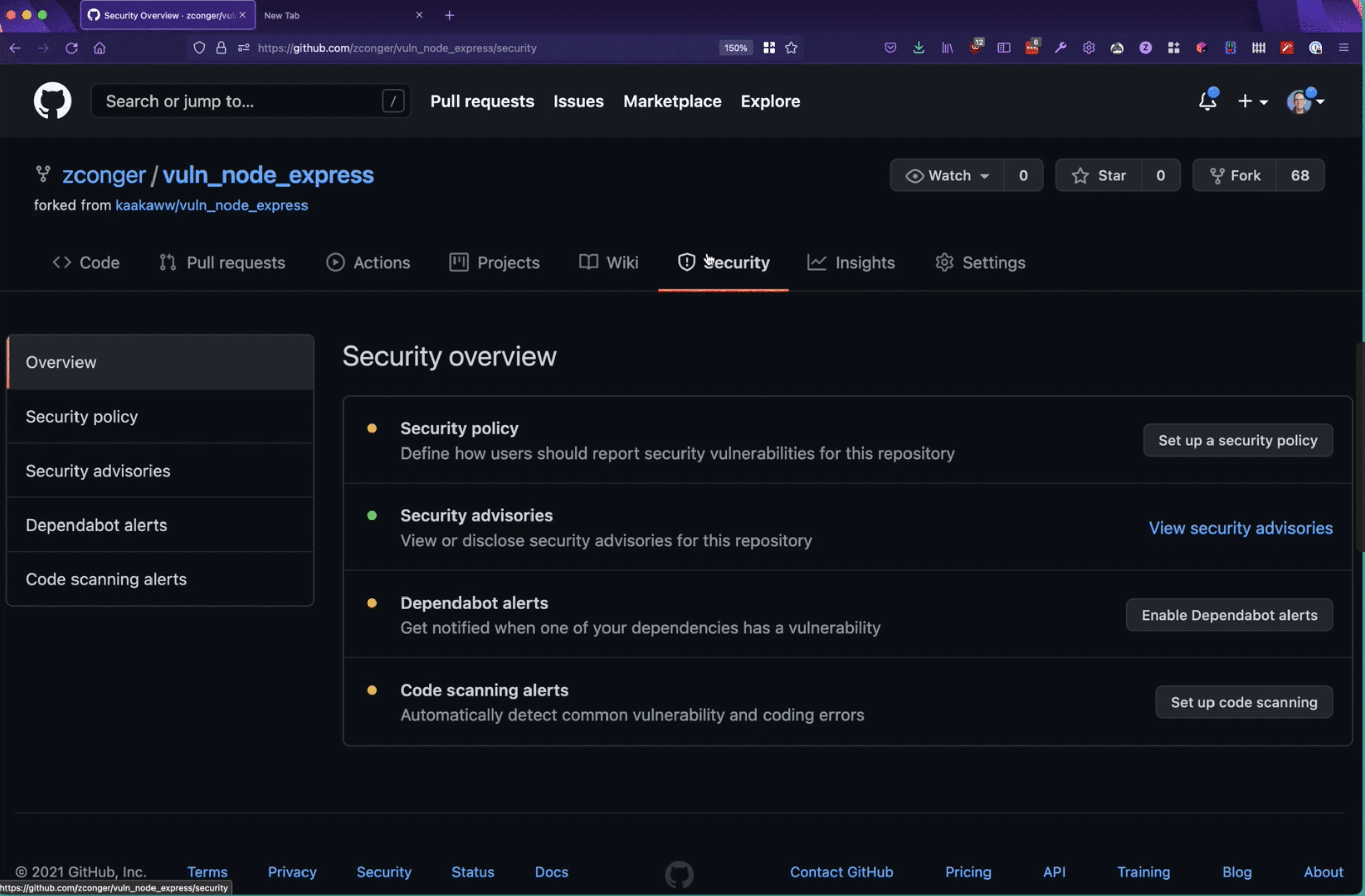Image resolution: width=1365 pixels, height=896 pixels.
Task: Fork this repository
Action: click(x=1234, y=175)
